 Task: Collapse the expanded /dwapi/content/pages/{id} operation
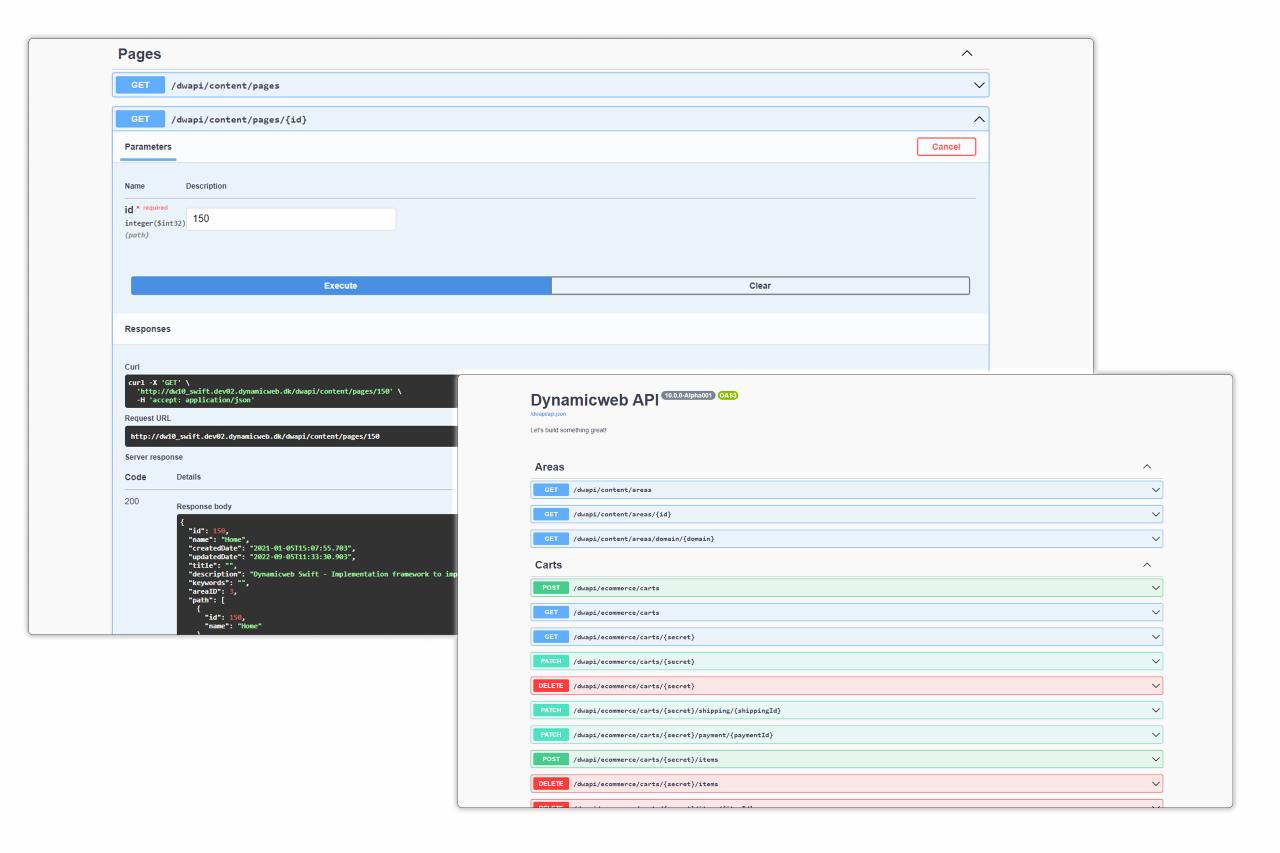(980, 118)
